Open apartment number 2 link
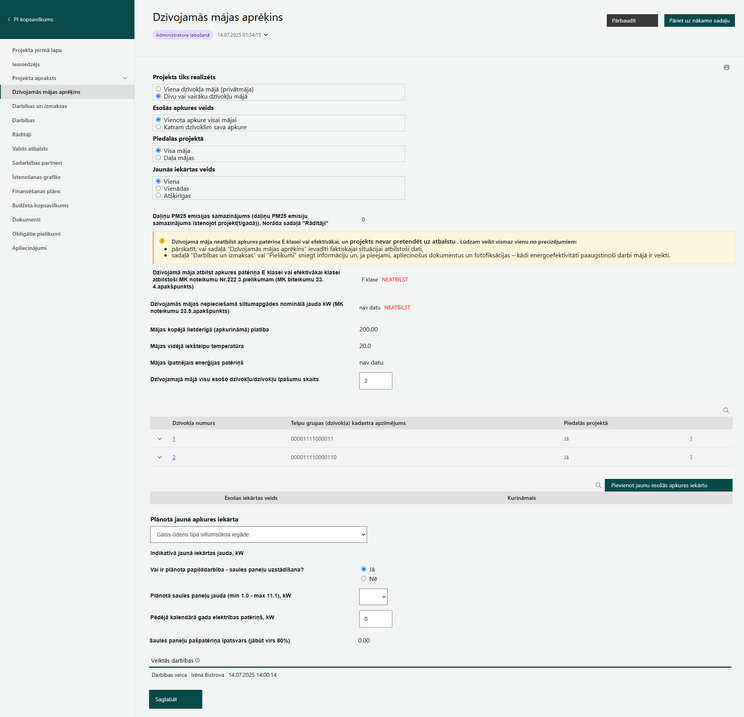 [x=174, y=457]
